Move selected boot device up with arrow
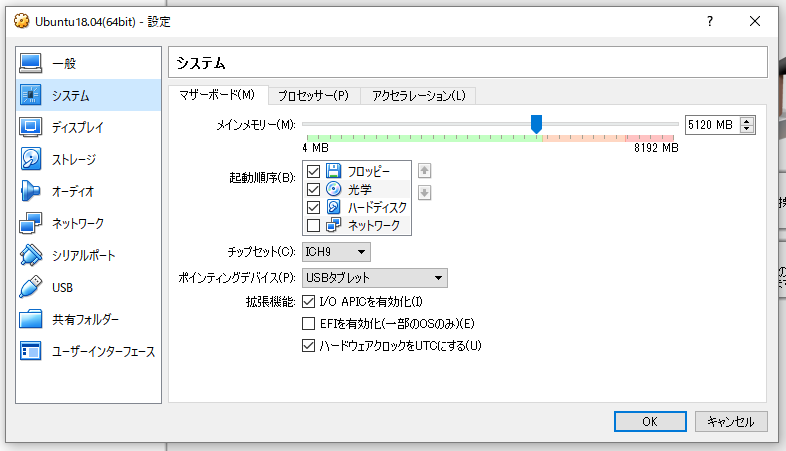Screen dimensions: 786x451 click(x=425, y=171)
